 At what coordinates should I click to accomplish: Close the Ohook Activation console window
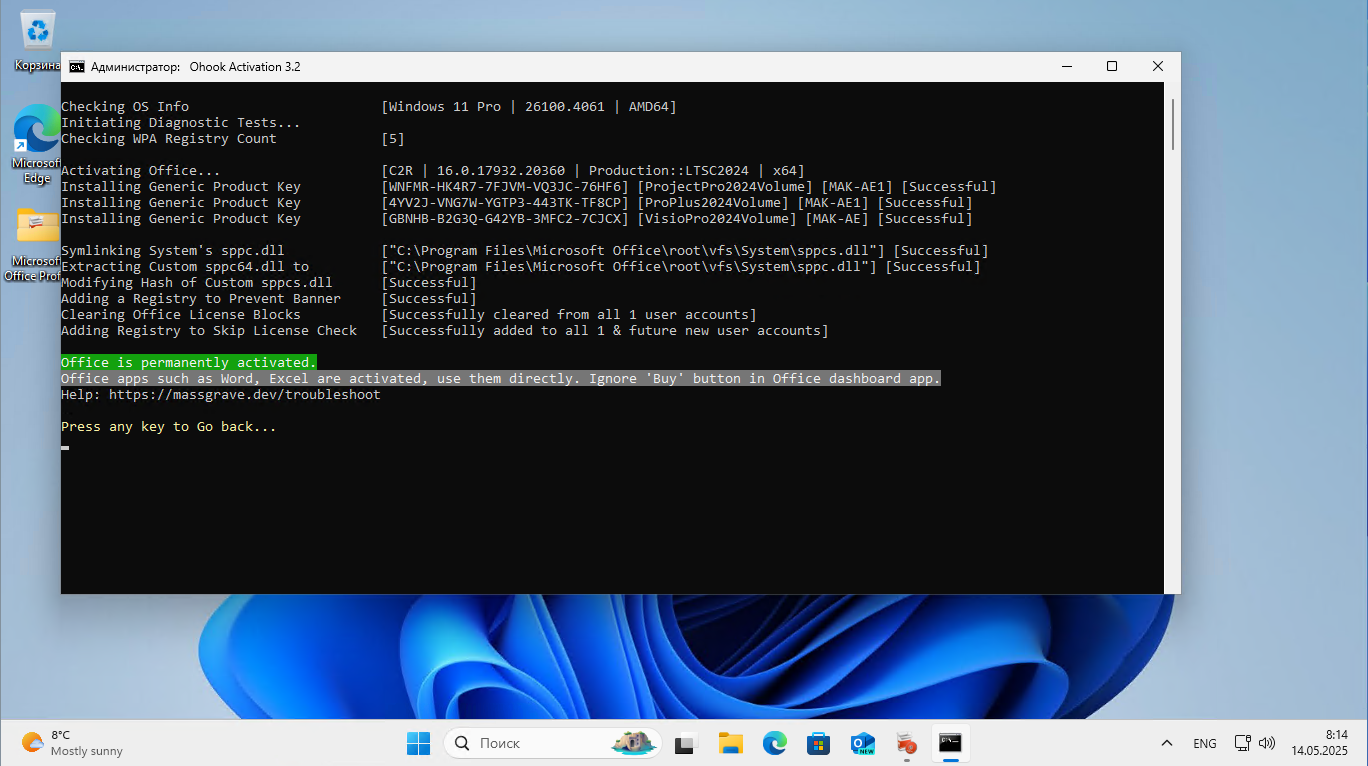point(1158,67)
